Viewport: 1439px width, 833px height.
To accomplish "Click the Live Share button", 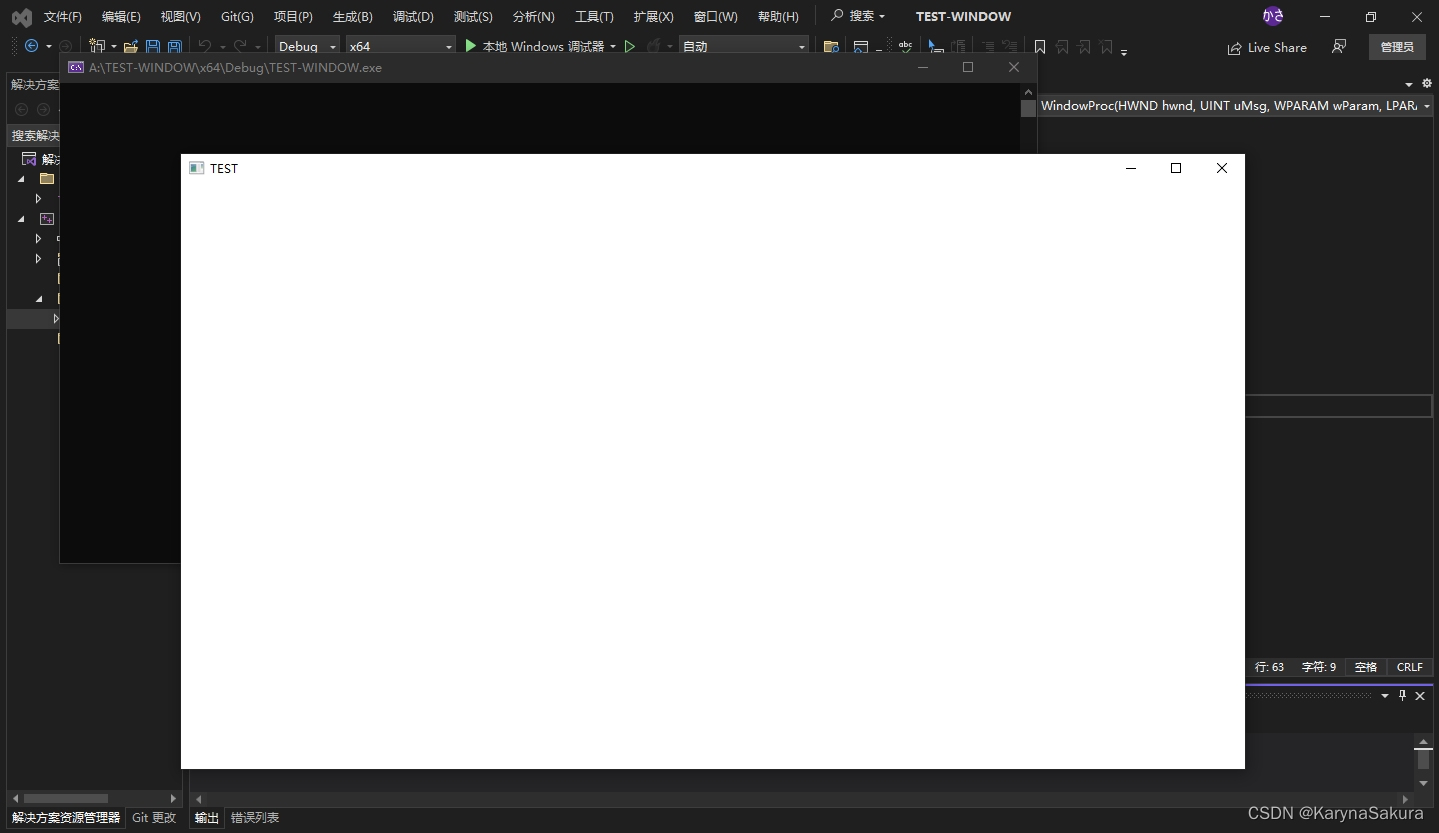I will coord(1267,47).
